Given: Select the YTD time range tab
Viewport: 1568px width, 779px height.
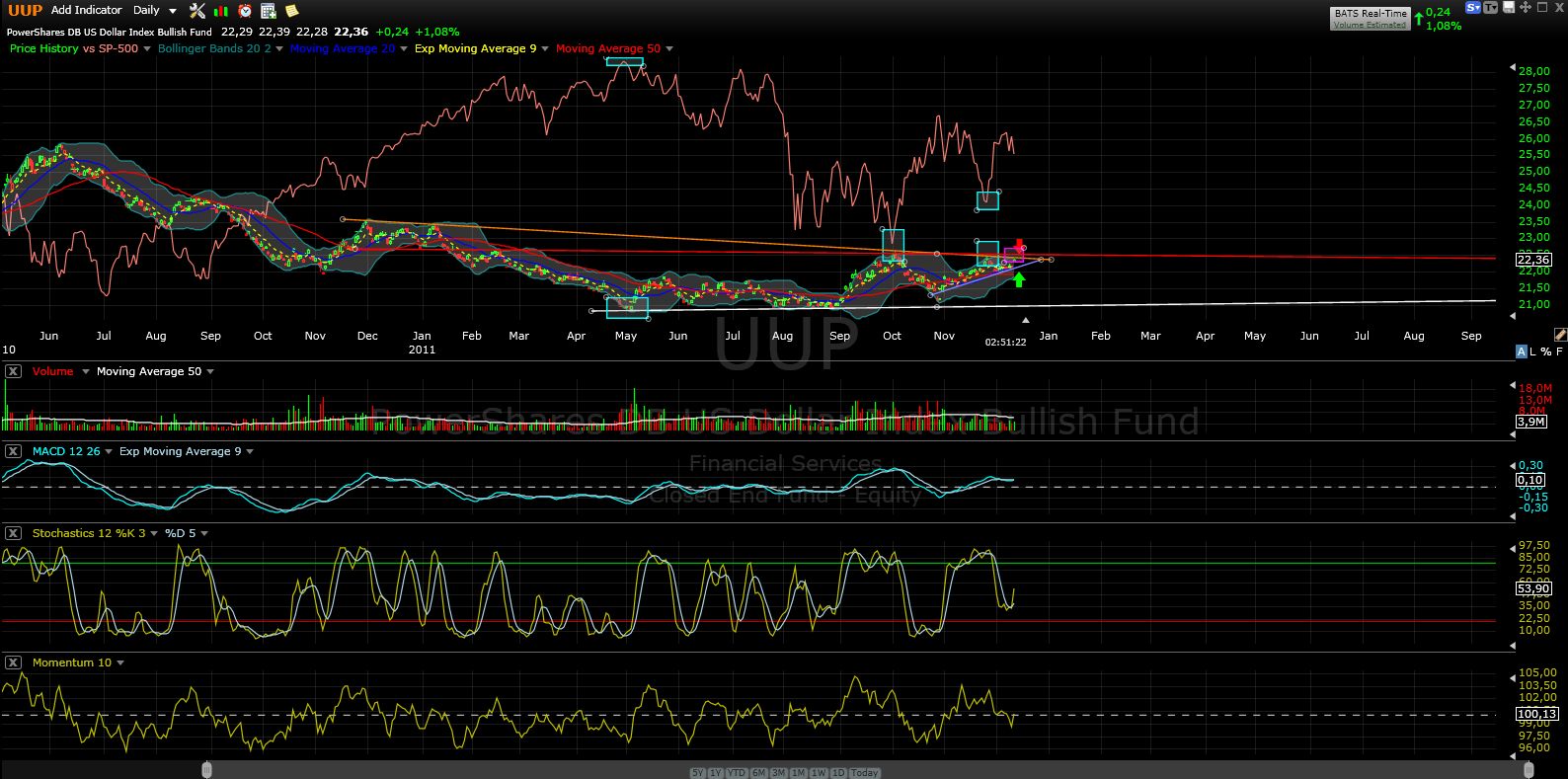Looking at the screenshot, I should pos(737,772).
